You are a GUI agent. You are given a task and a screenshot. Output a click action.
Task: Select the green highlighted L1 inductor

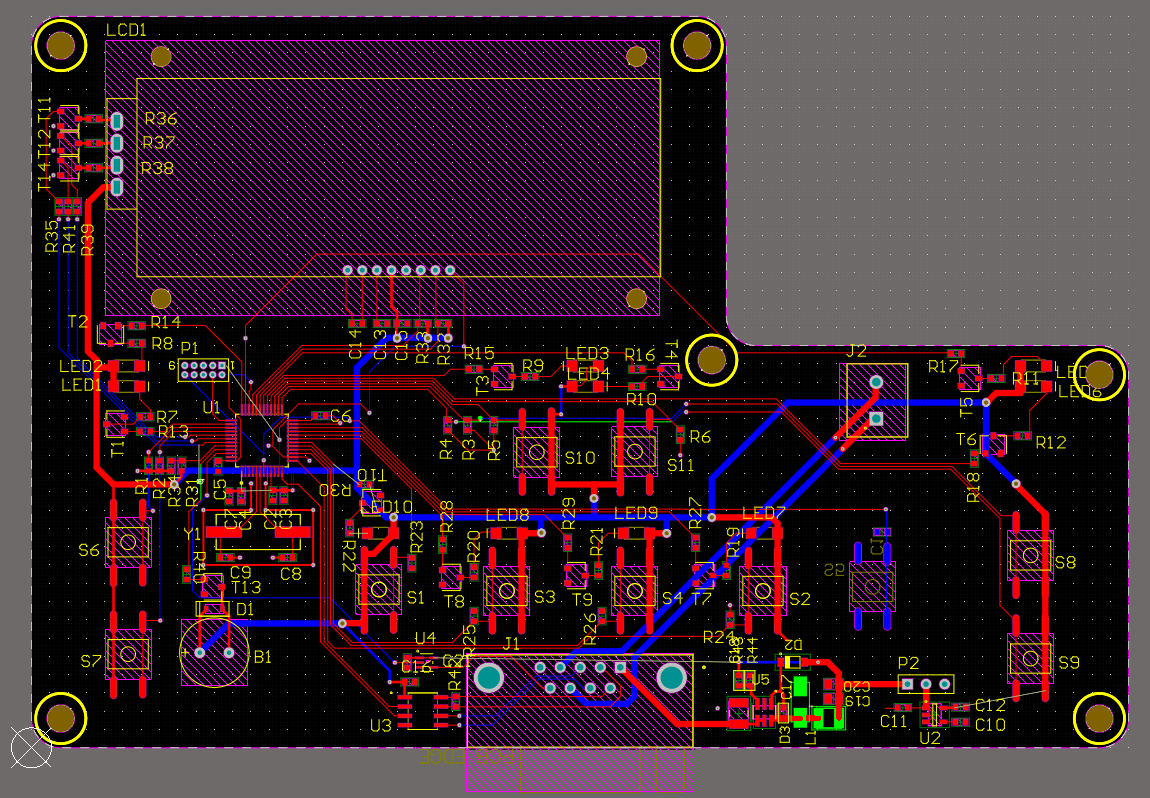pos(828,717)
